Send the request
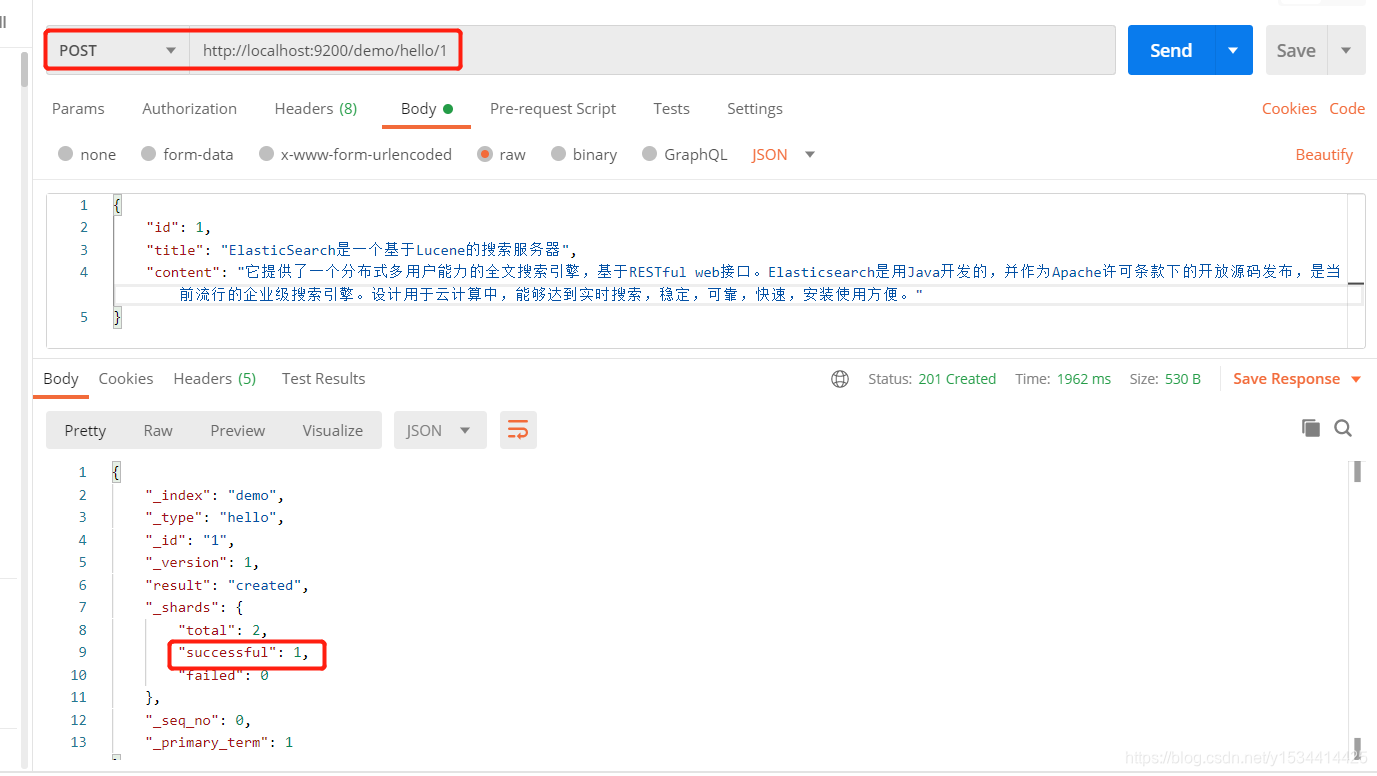The height and width of the screenshot is (776, 1377). pyautogui.click(x=1171, y=50)
